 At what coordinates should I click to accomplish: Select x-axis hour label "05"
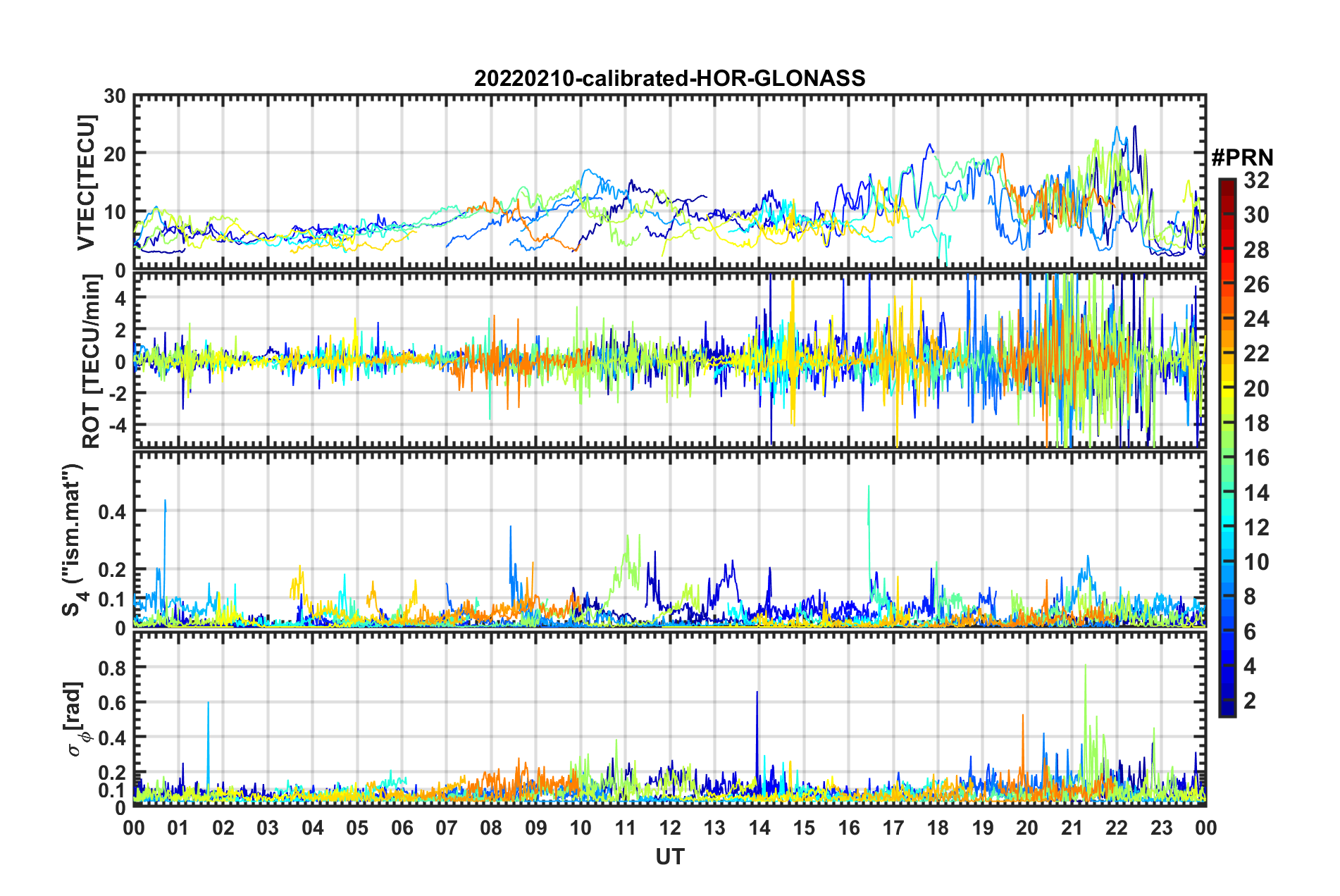click(357, 828)
